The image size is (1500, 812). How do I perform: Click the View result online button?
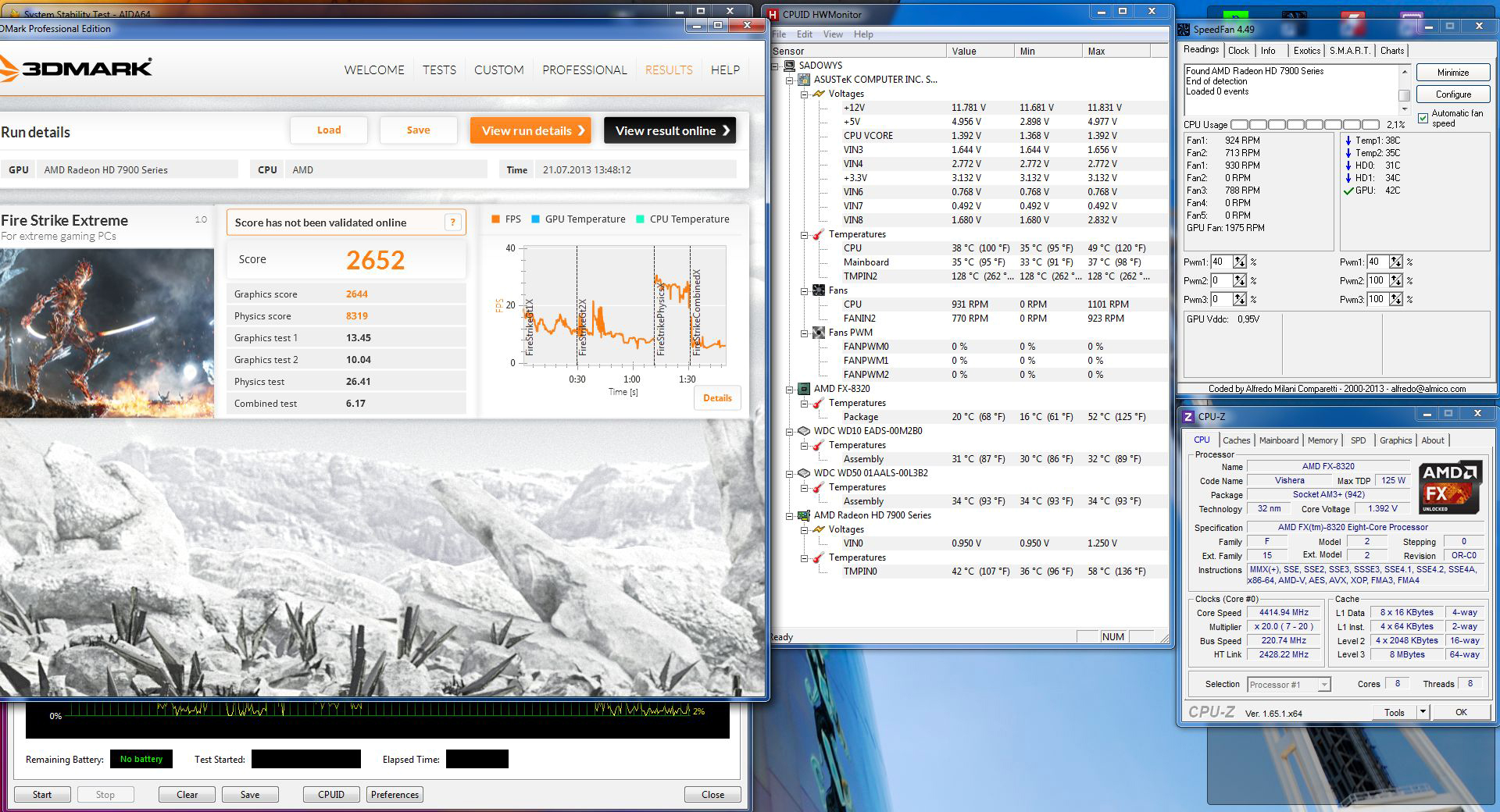click(670, 130)
